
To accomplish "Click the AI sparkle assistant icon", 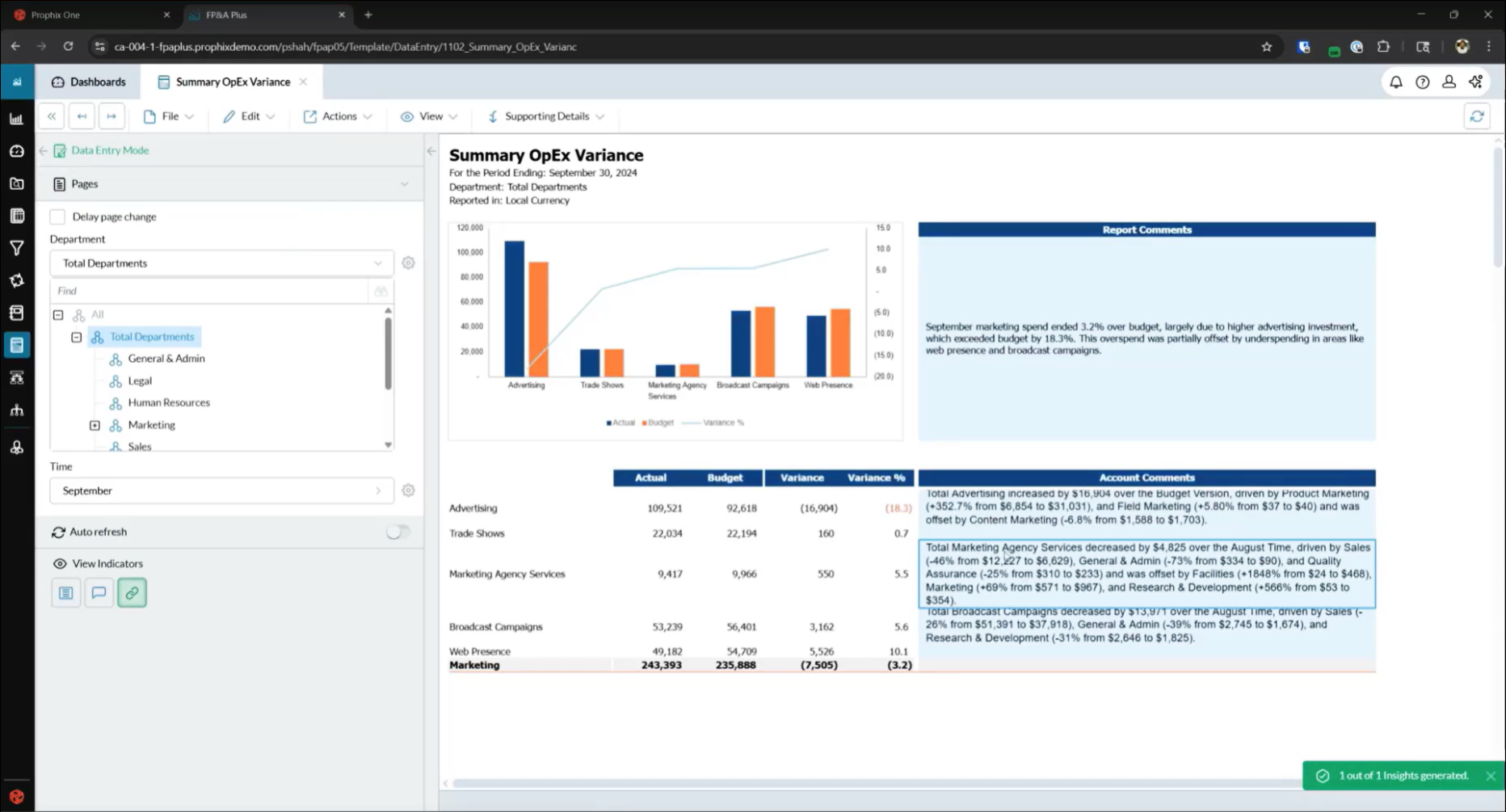I will click(x=1475, y=82).
